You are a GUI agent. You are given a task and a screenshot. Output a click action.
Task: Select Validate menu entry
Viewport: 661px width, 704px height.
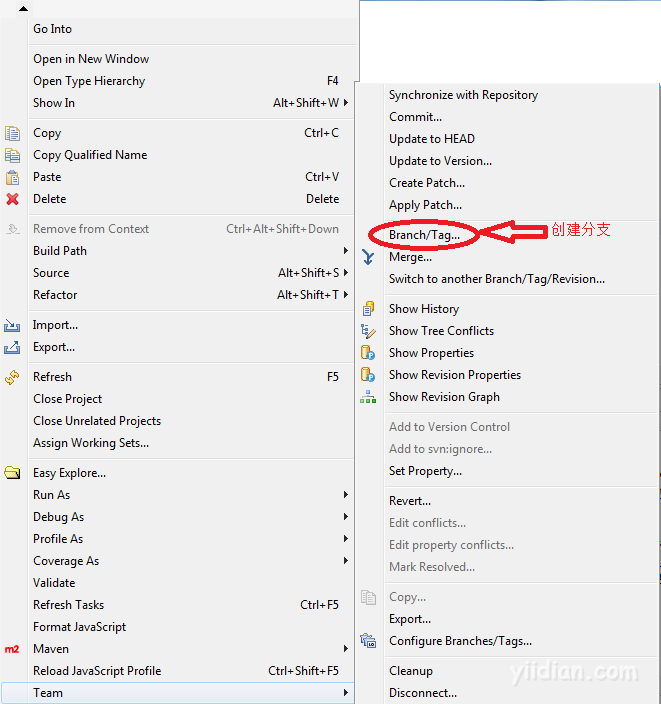pos(54,583)
